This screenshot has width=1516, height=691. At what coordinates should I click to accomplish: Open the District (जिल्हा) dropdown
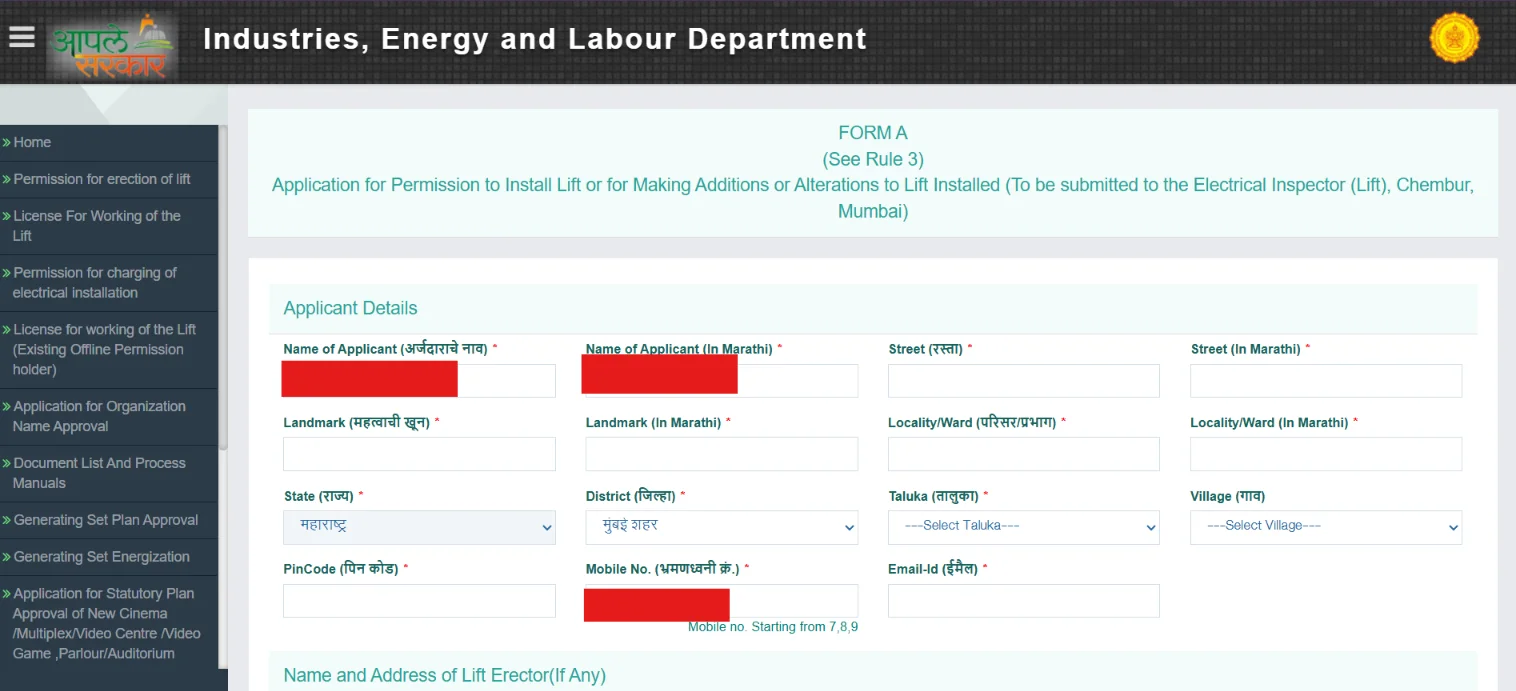pos(722,527)
